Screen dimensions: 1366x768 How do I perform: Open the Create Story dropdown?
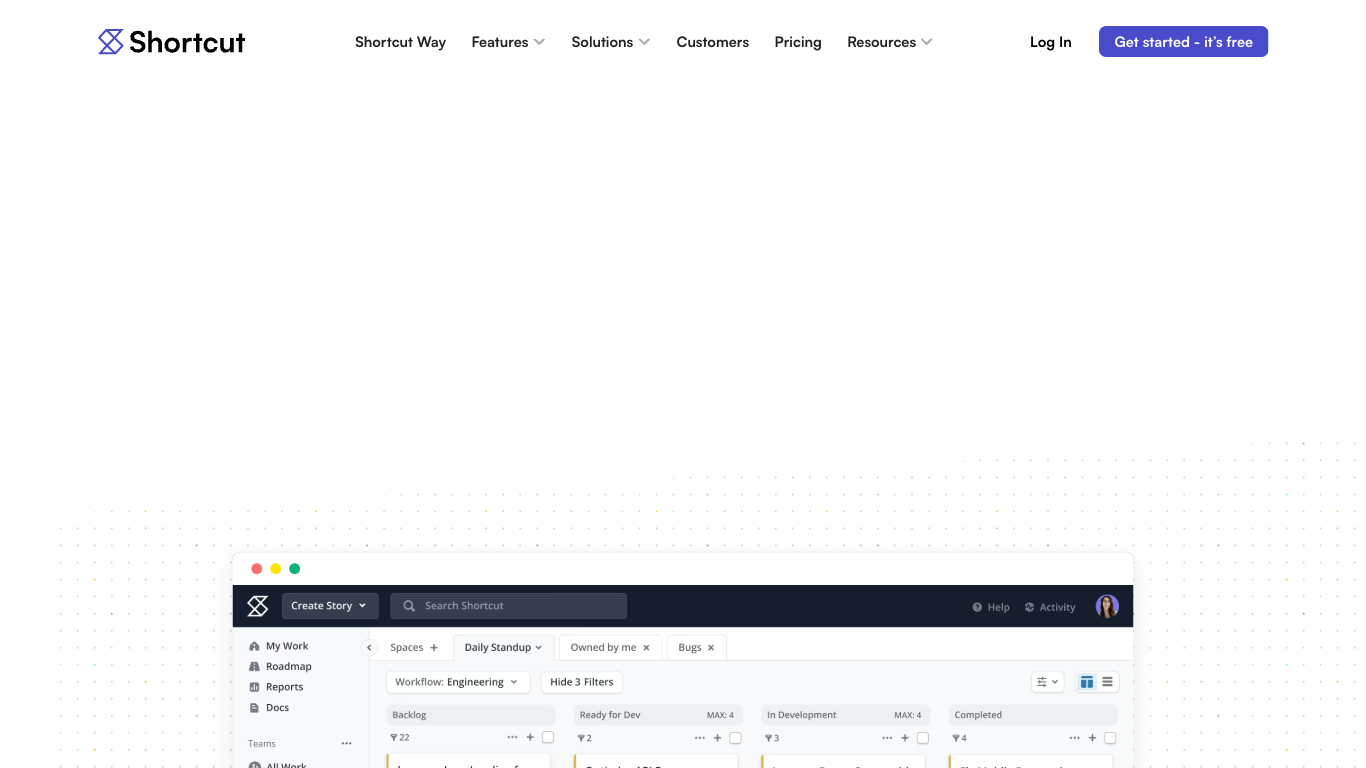[x=330, y=606]
